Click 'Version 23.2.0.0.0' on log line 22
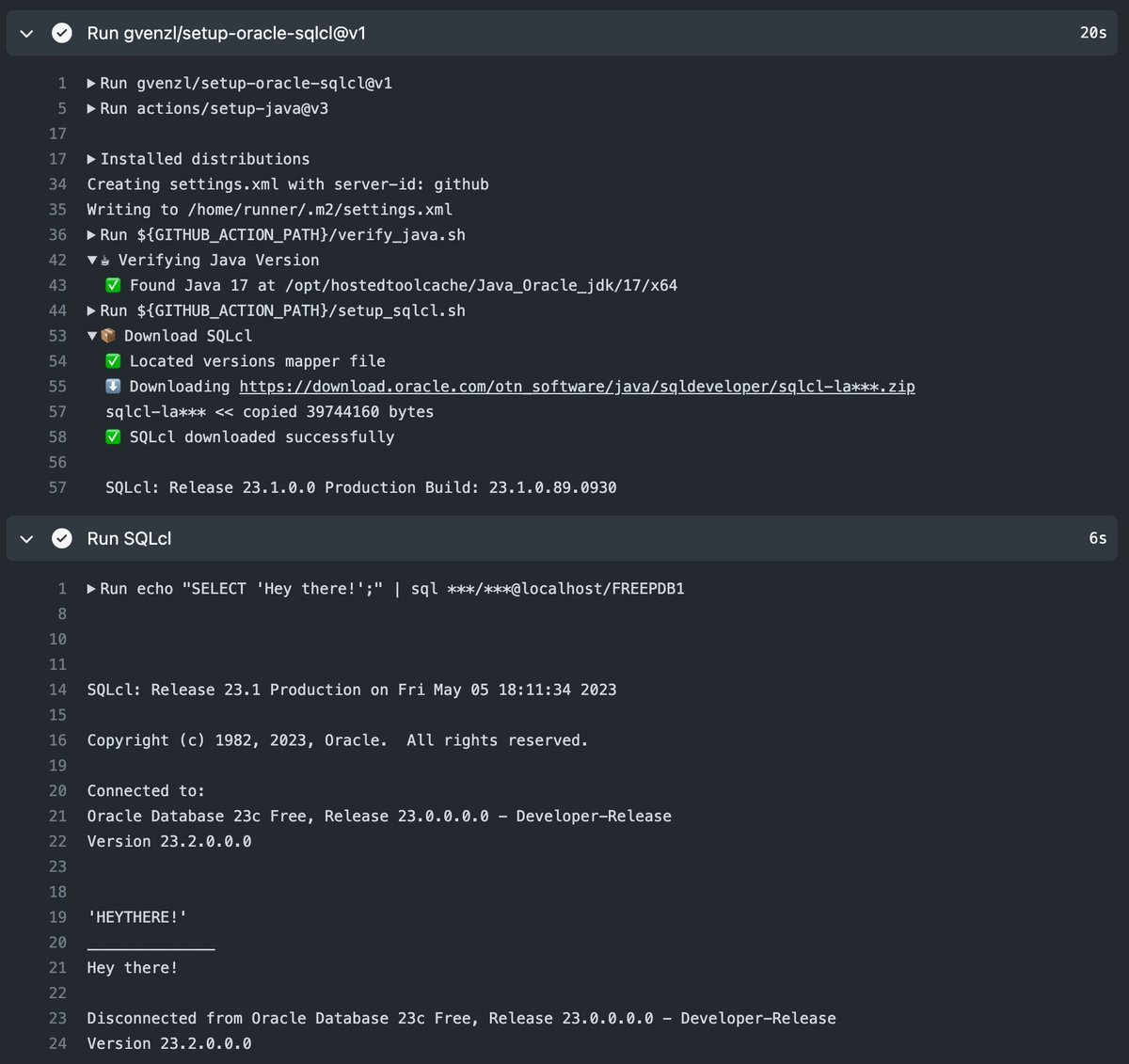1129x1064 pixels. tap(169, 842)
